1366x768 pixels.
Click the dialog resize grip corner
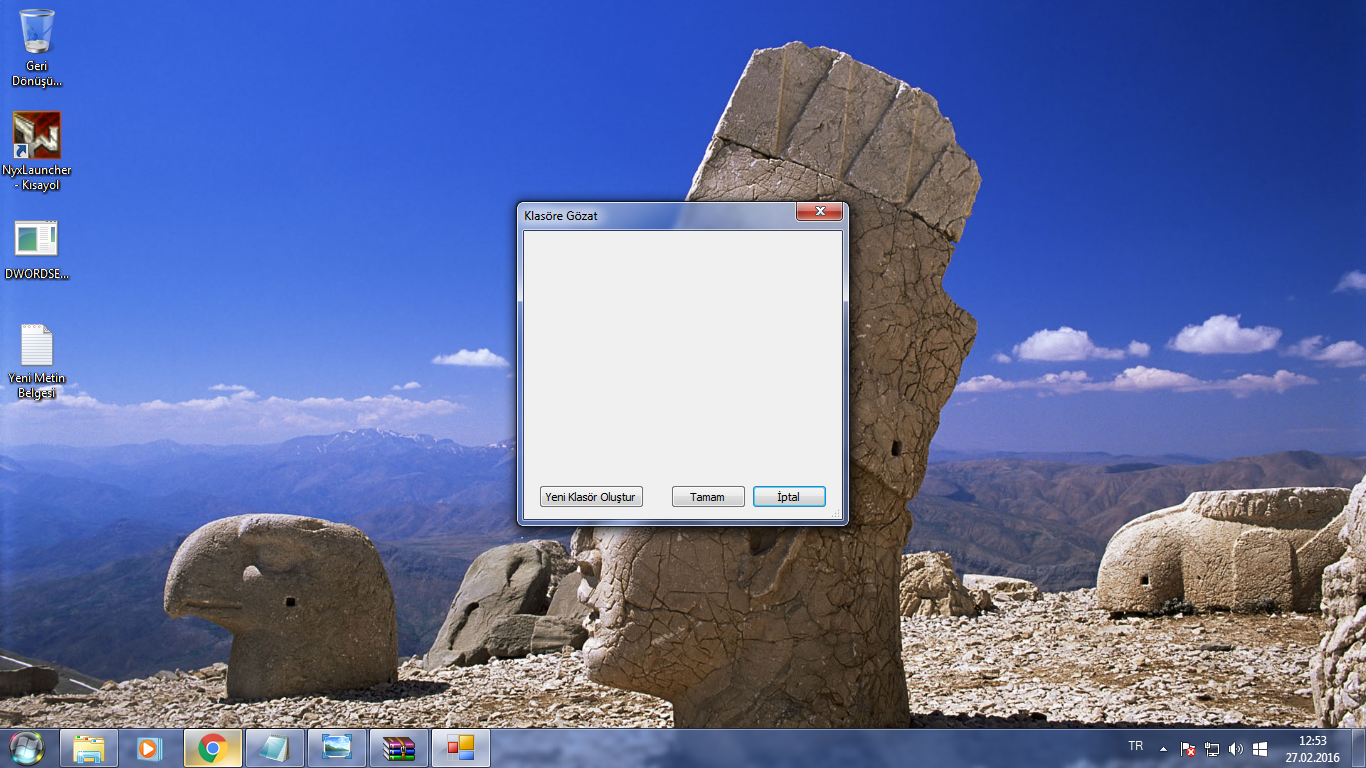[x=836, y=513]
